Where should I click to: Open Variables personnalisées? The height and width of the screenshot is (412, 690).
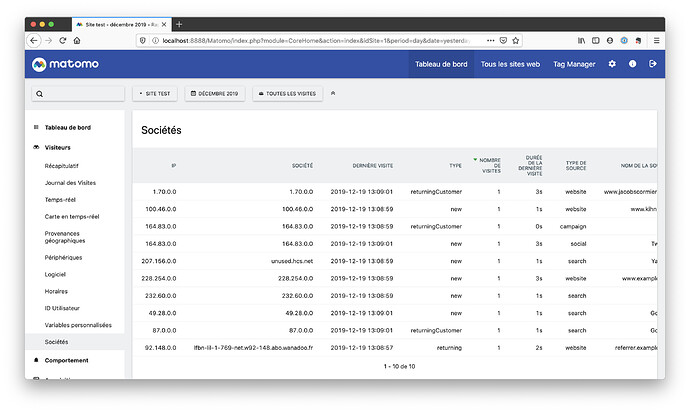click(78, 325)
